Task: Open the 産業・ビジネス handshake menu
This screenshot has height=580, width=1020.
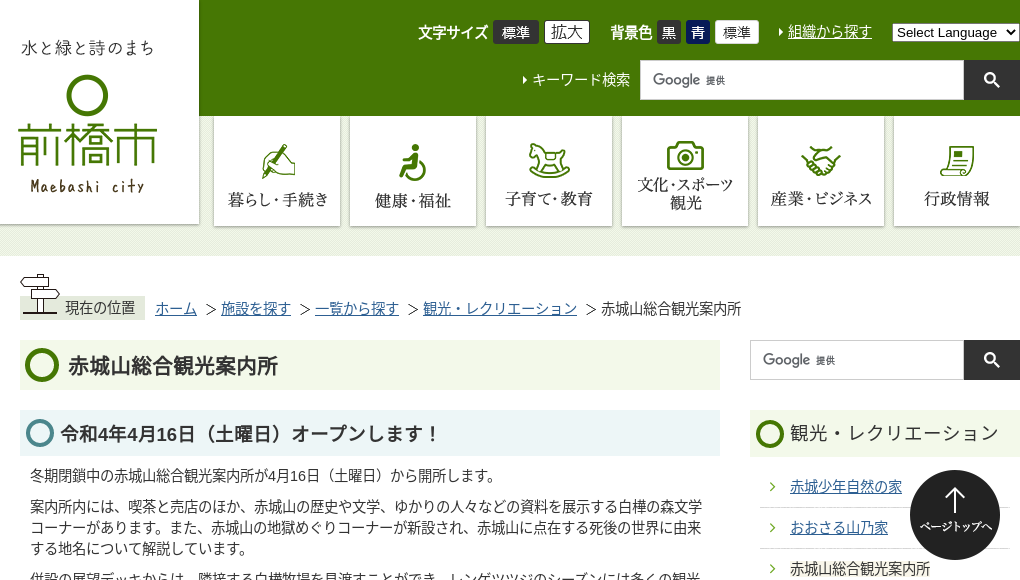Action: (821, 171)
